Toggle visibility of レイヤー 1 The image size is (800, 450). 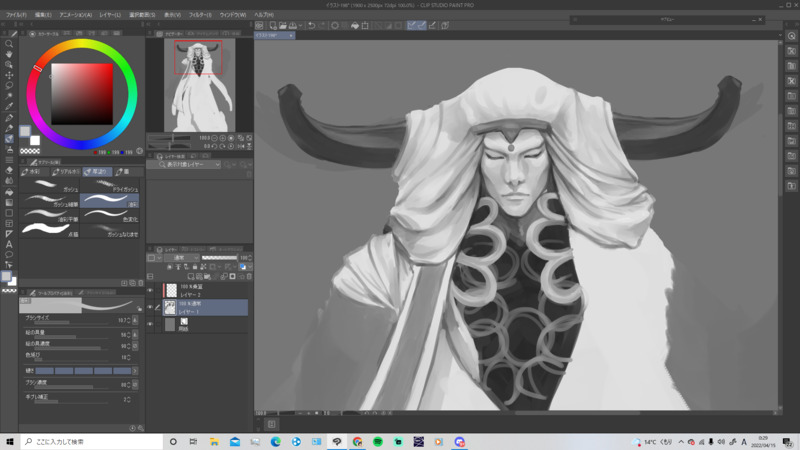tap(151, 308)
